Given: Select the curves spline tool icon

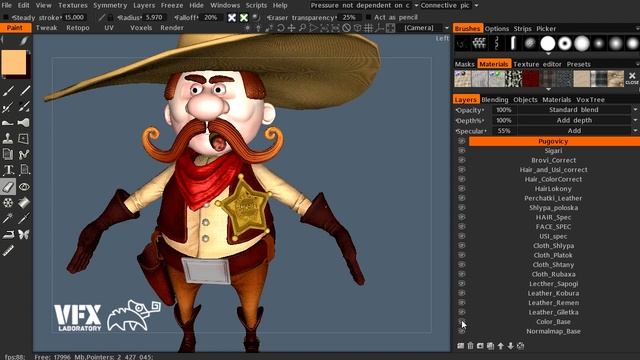Looking at the screenshot, I should 24,154.
